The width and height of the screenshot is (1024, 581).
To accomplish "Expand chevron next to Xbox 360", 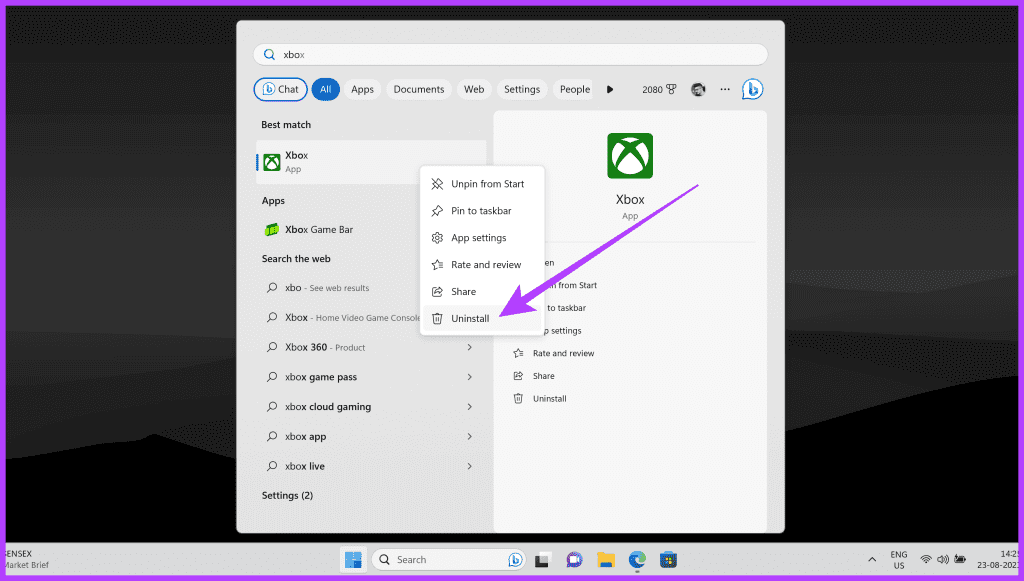I will coord(470,347).
